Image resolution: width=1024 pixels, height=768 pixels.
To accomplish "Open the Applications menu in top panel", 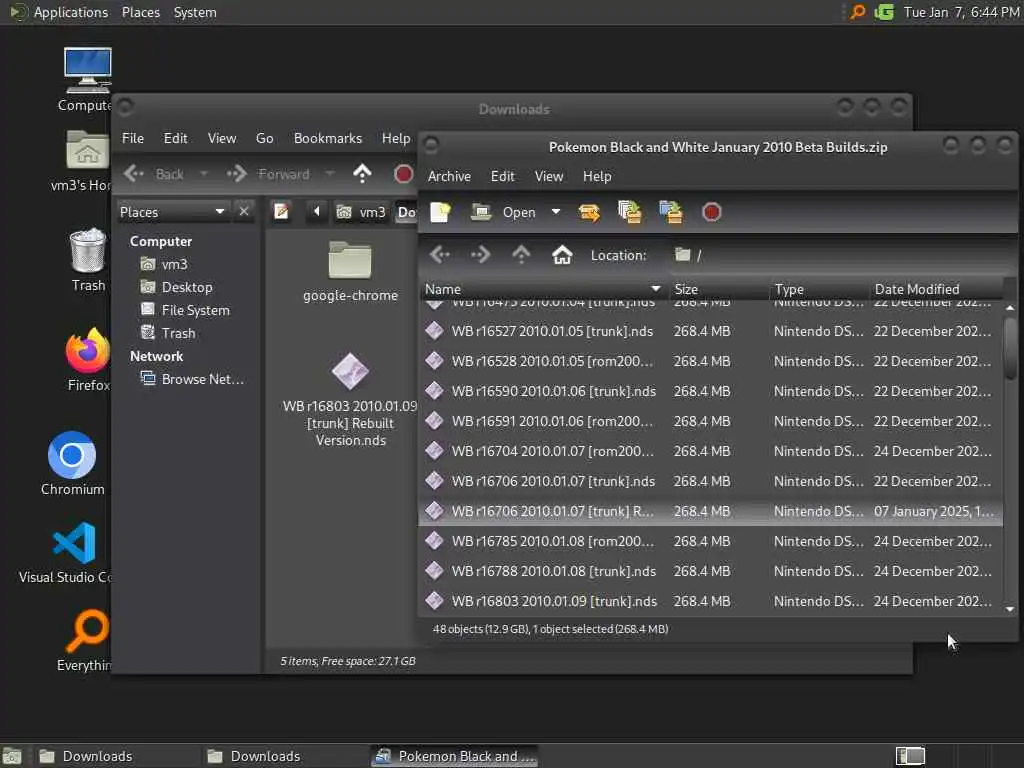I will (x=59, y=12).
